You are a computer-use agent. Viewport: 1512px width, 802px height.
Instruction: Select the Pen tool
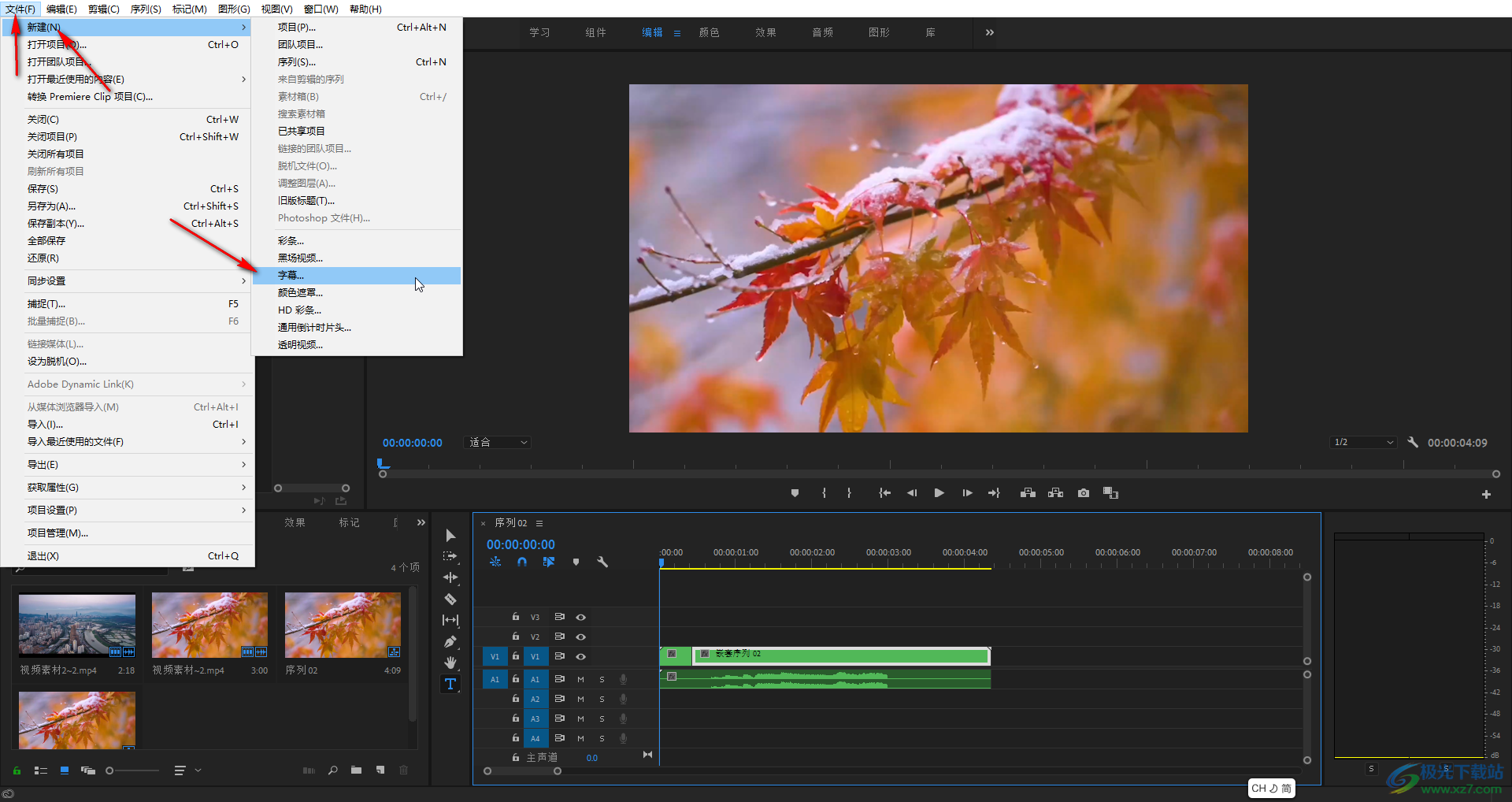pyautogui.click(x=450, y=641)
